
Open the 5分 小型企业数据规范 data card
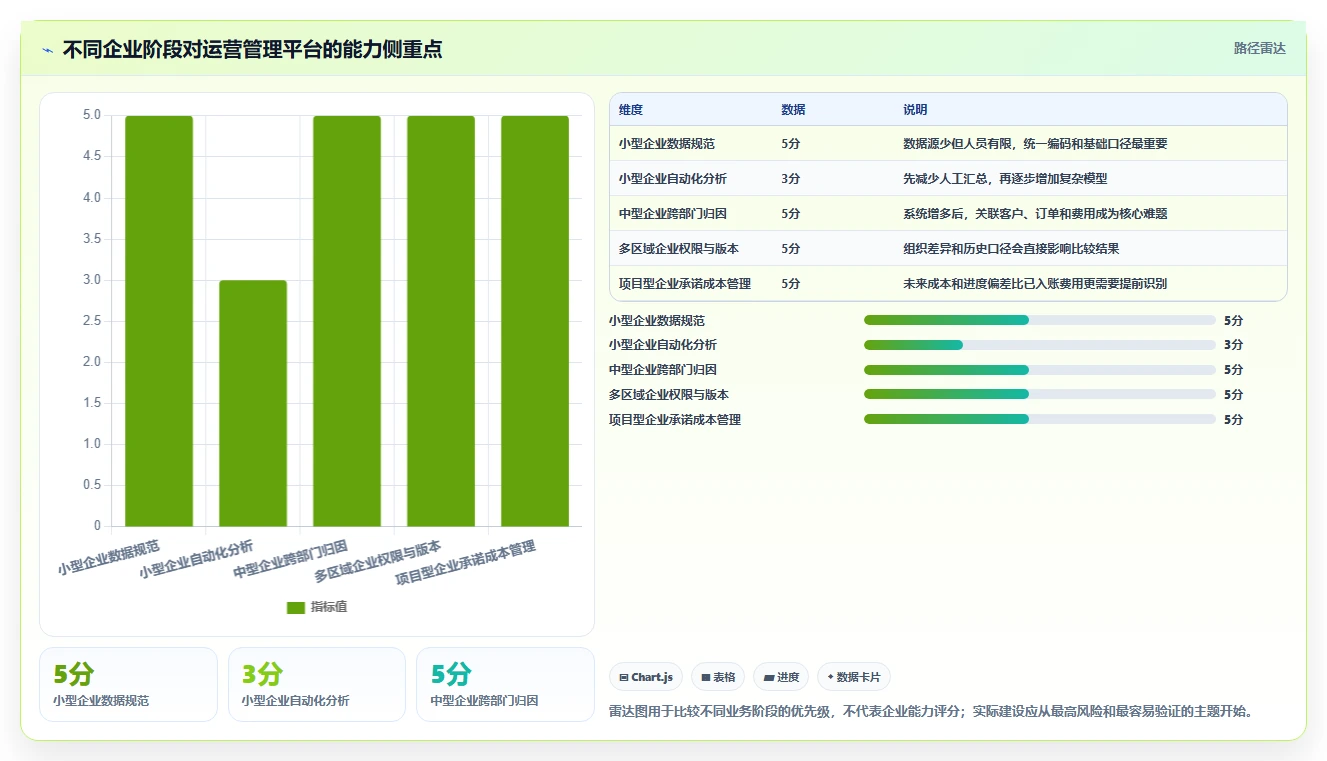[128, 684]
